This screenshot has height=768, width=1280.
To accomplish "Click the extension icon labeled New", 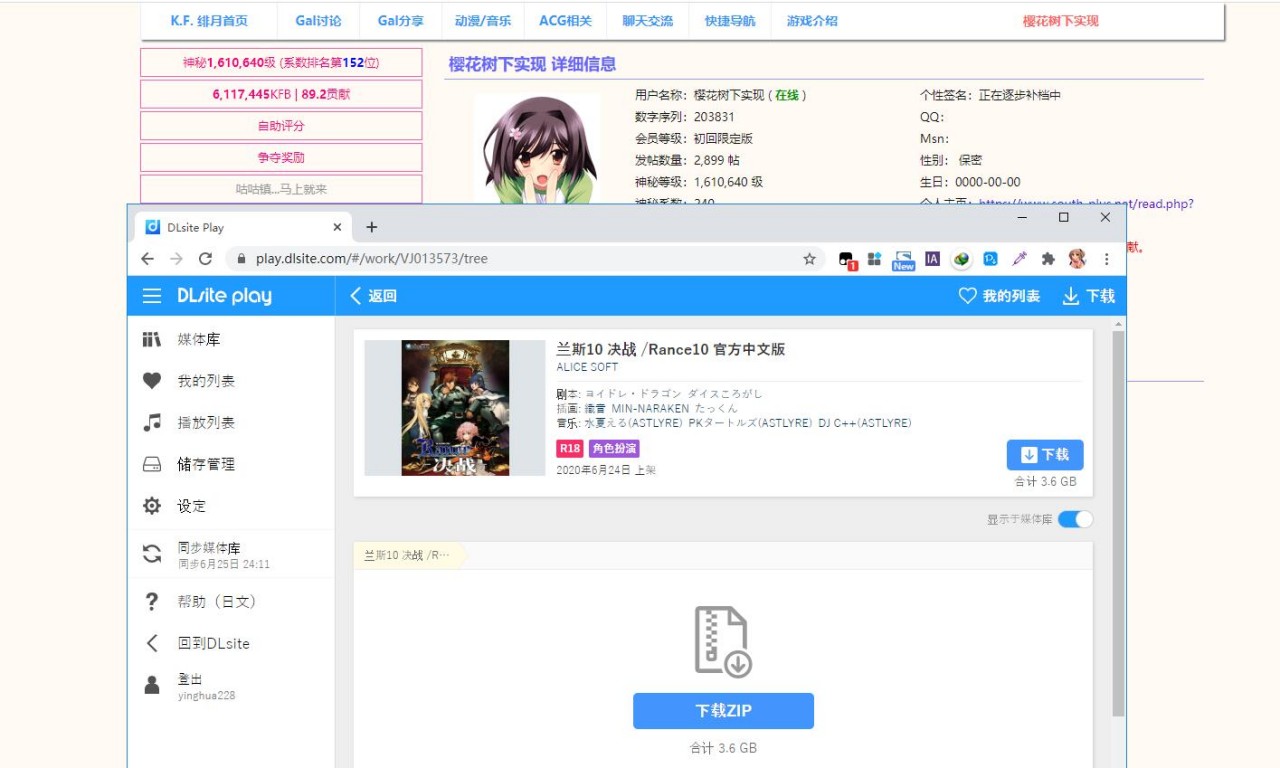I will 904,260.
